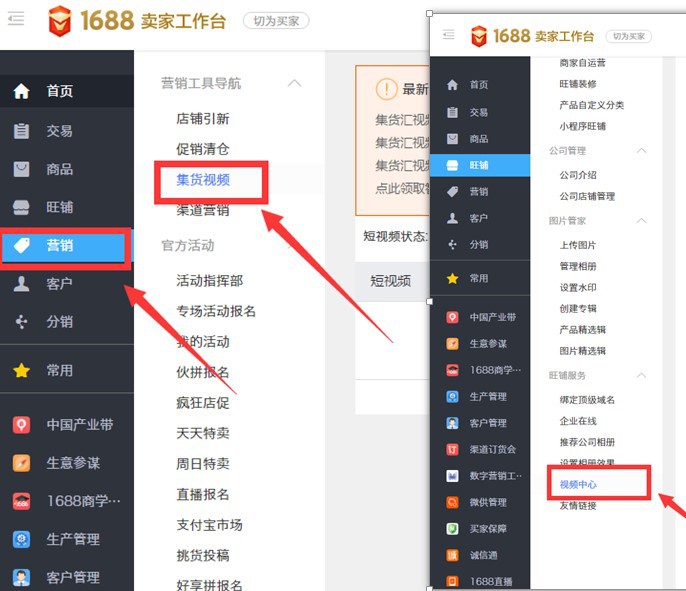Open the 疯狂店促 link

pos(203,403)
